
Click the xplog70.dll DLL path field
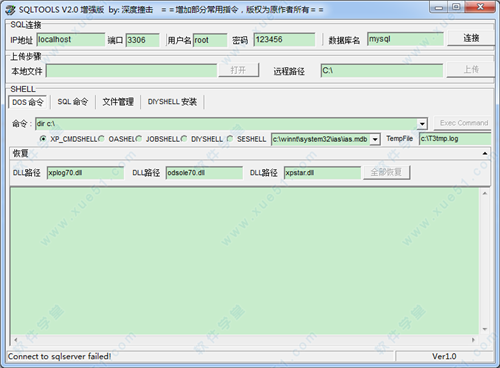tap(85, 173)
